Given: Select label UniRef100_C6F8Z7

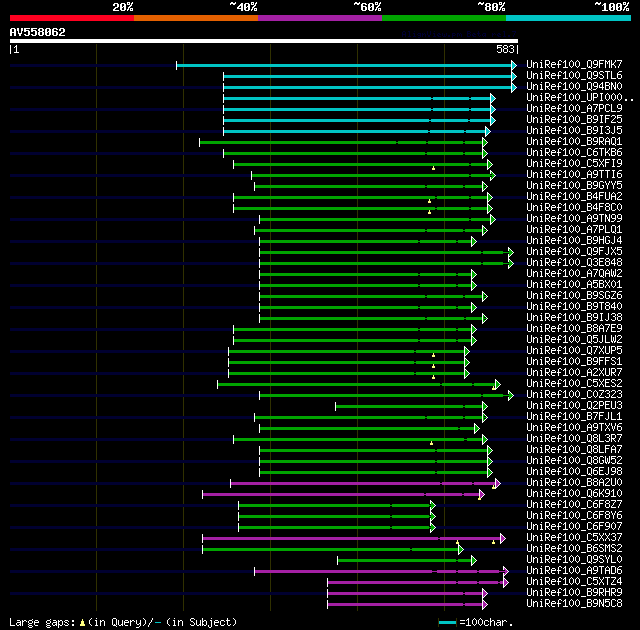Looking at the screenshot, I should [574, 505].
